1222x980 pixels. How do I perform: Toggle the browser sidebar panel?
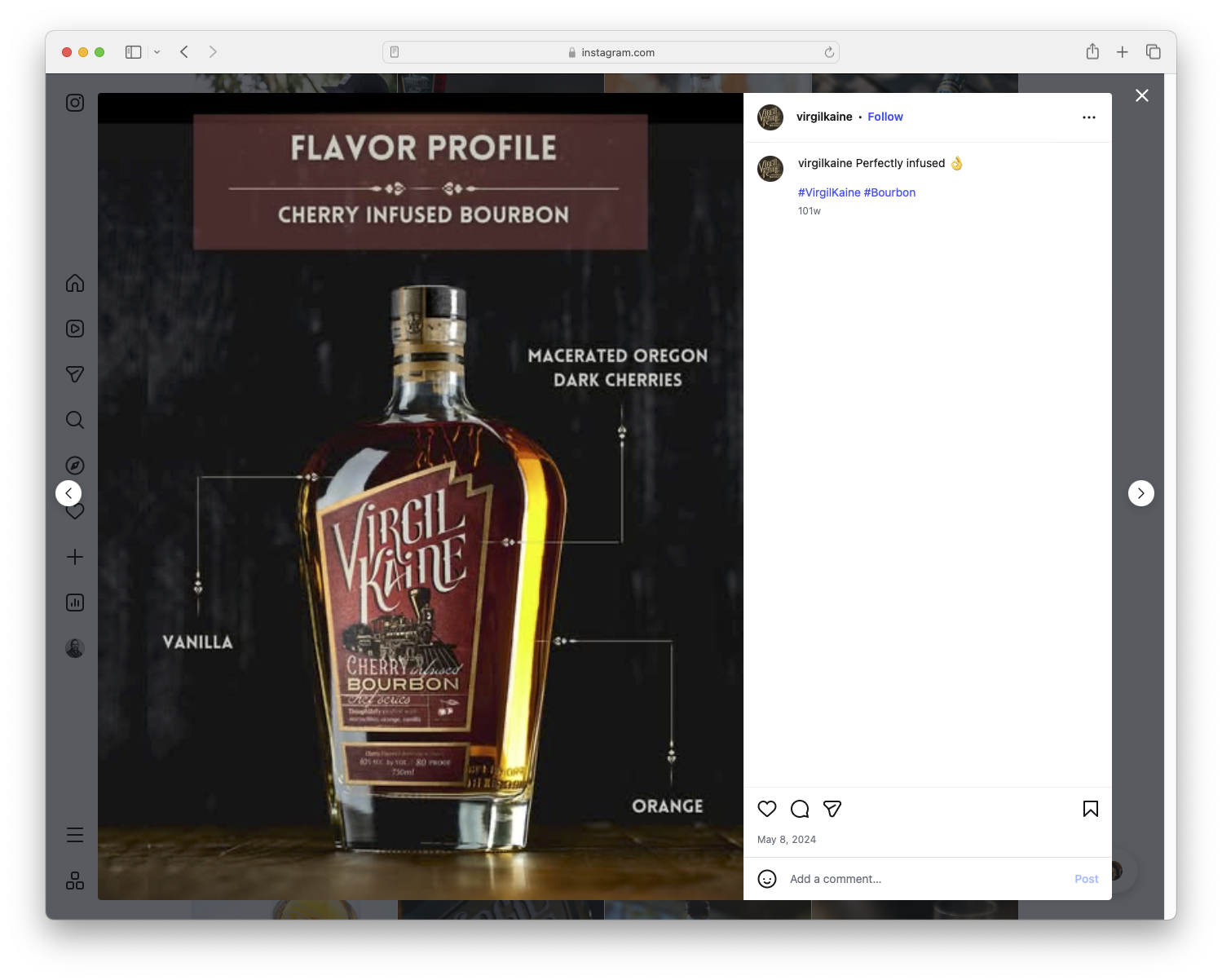pos(132,51)
